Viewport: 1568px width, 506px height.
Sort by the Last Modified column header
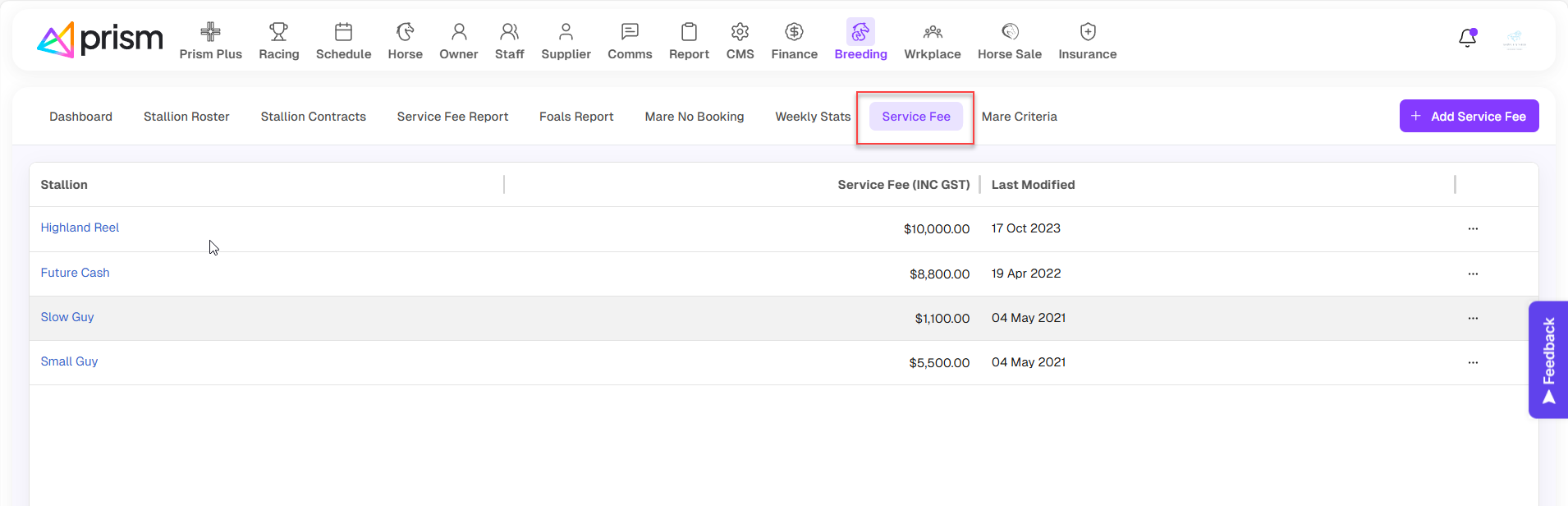1033,185
